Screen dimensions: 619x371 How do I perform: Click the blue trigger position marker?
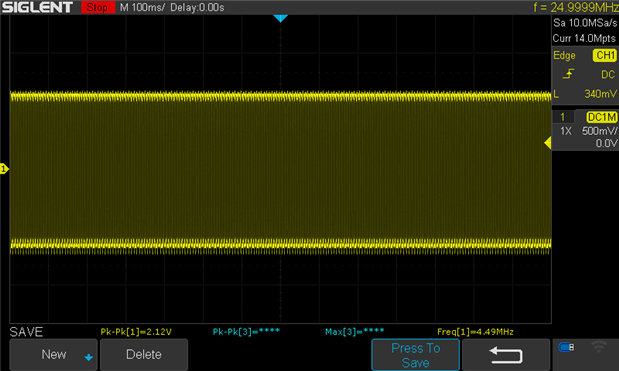[280, 18]
